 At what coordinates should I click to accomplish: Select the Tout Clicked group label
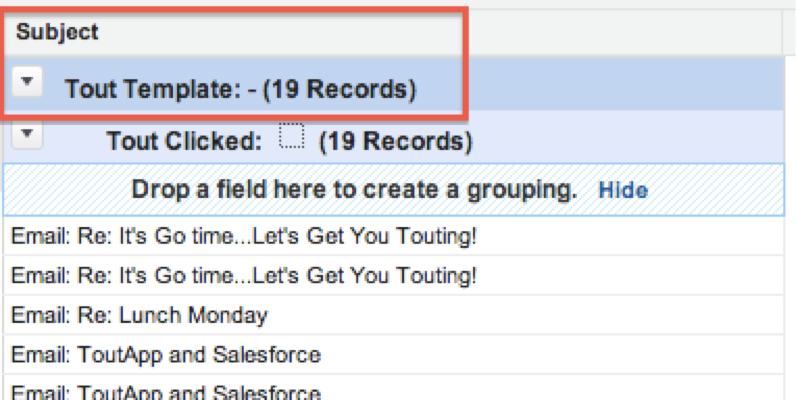point(183,141)
